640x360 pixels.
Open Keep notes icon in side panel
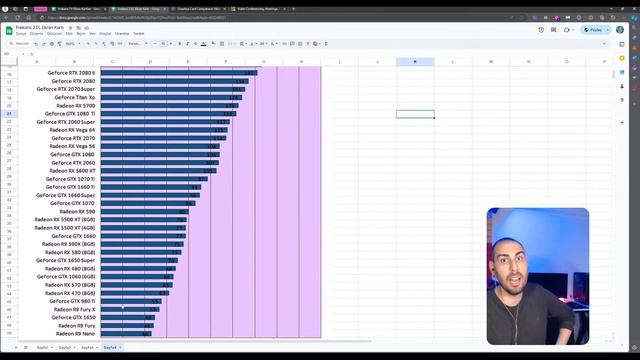(x=622, y=58)
